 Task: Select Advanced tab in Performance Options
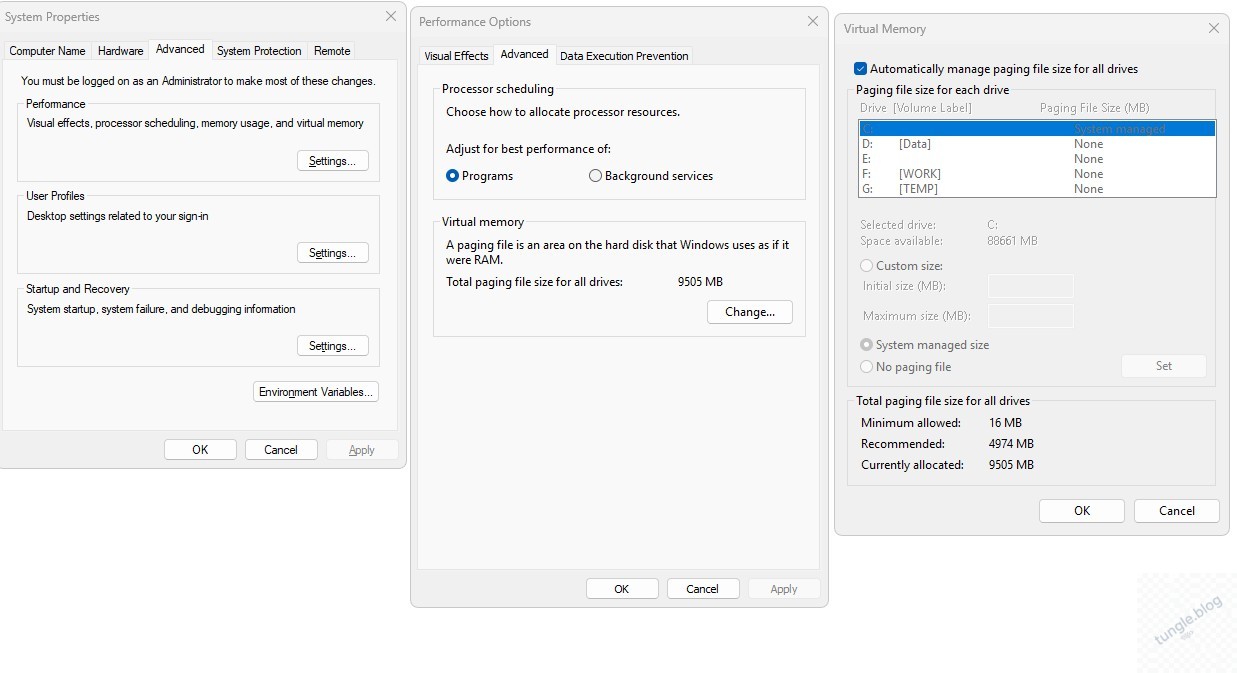[524, 54]
